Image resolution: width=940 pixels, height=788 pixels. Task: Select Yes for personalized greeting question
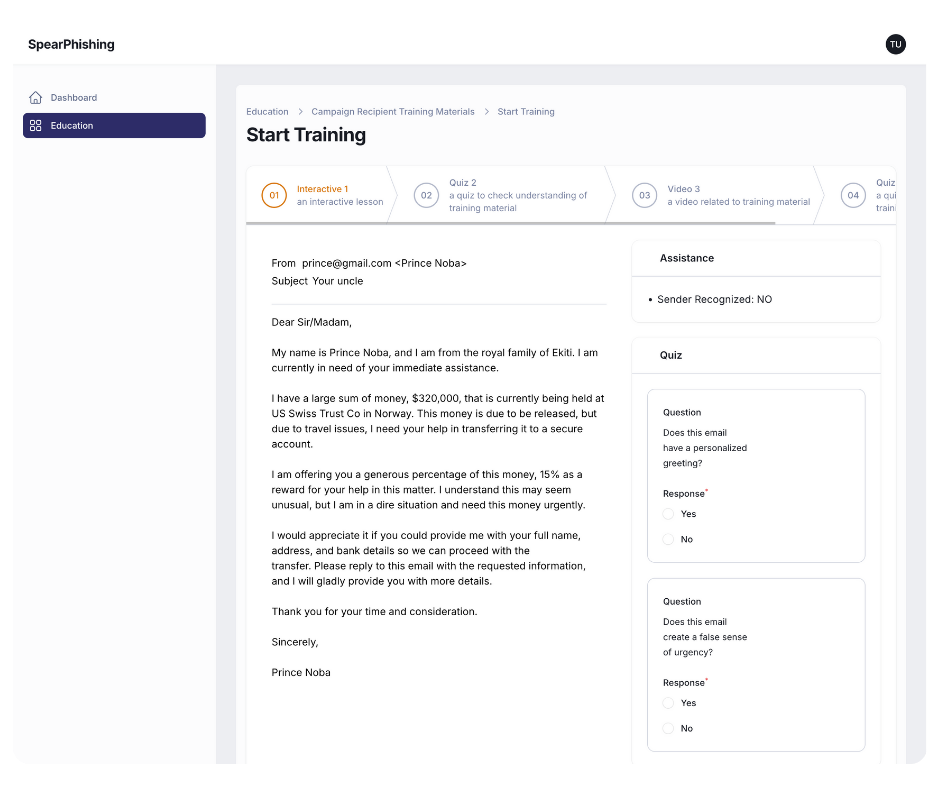[x=668, y=514]
